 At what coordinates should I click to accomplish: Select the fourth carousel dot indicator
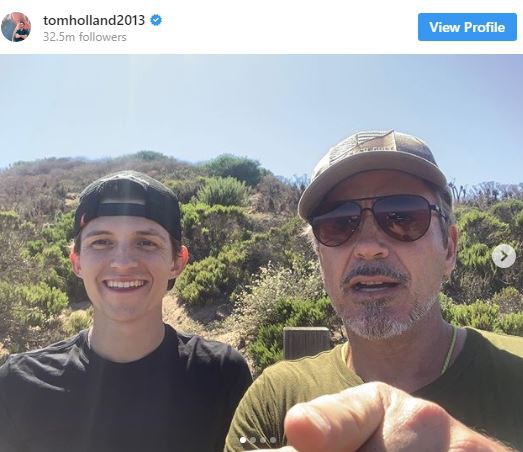click(x=273, y=440)
